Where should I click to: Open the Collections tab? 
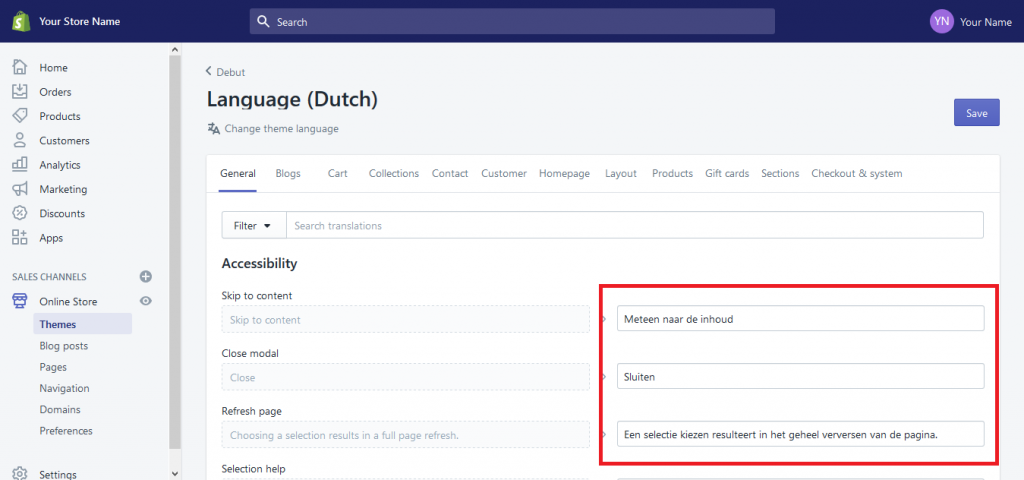(394, 174)
